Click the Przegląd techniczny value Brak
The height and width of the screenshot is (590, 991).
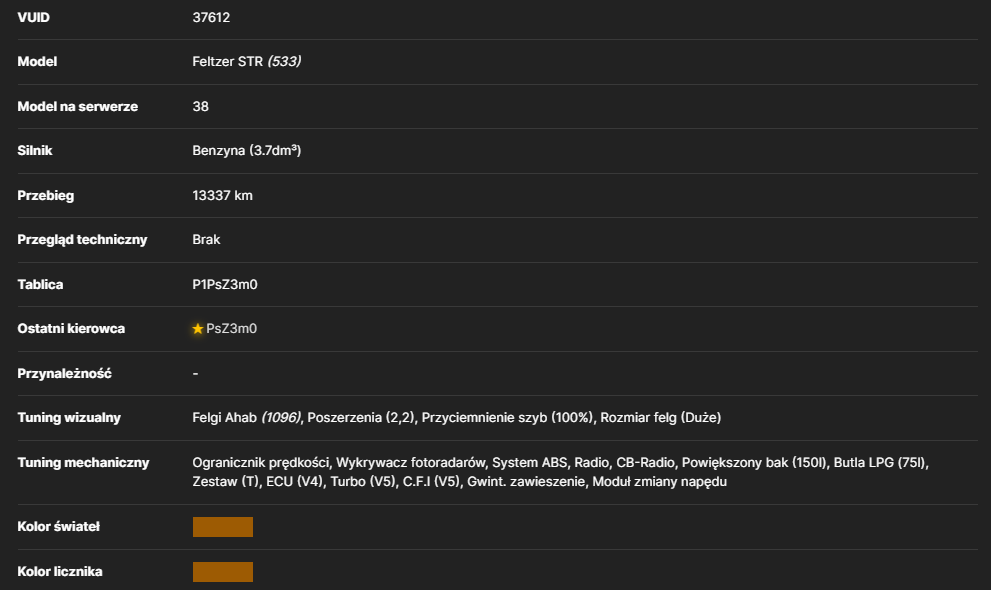[206, 239]
